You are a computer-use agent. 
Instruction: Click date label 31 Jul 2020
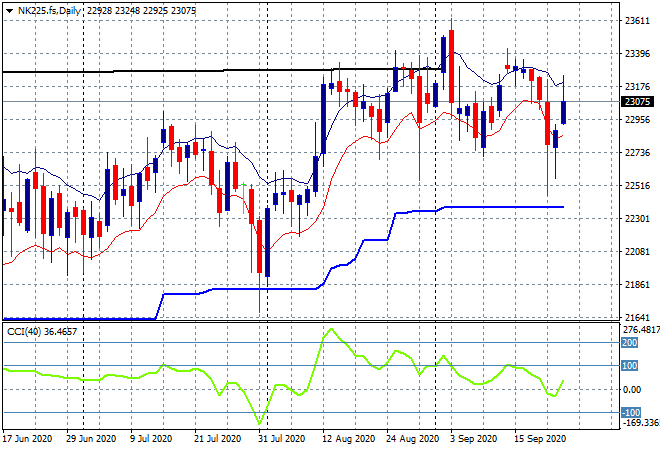(x=281, y=439)
